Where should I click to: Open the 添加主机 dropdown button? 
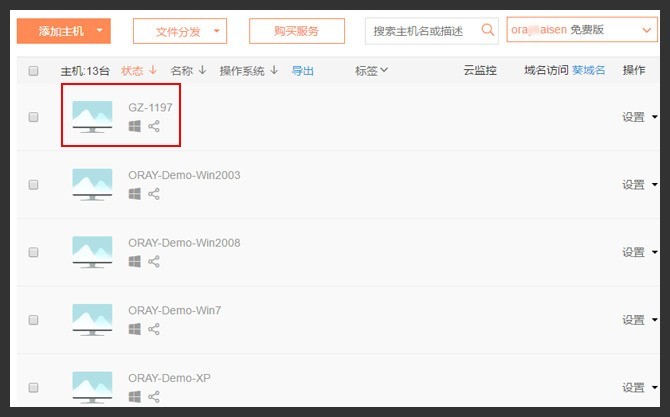coord(64,31)
